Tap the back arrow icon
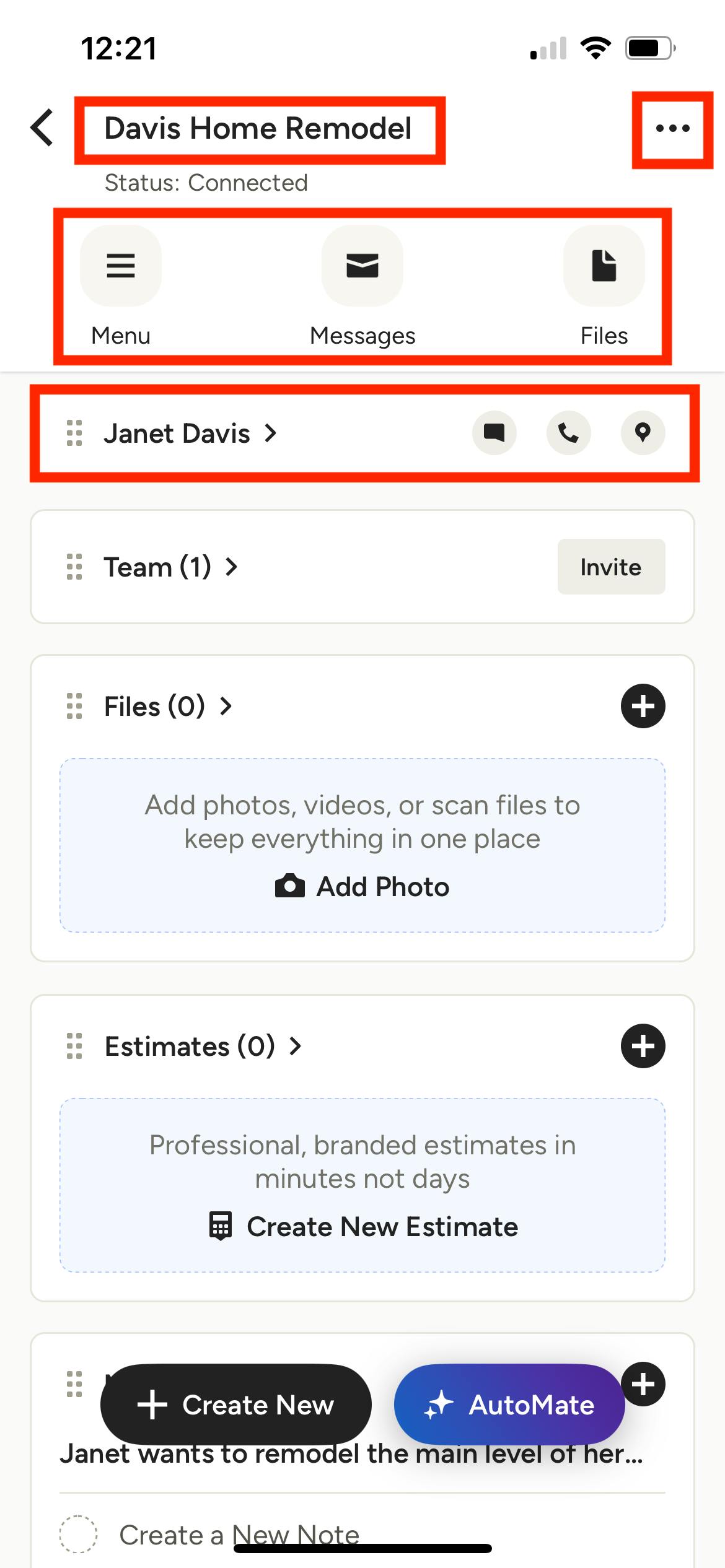 click(42, 128)
